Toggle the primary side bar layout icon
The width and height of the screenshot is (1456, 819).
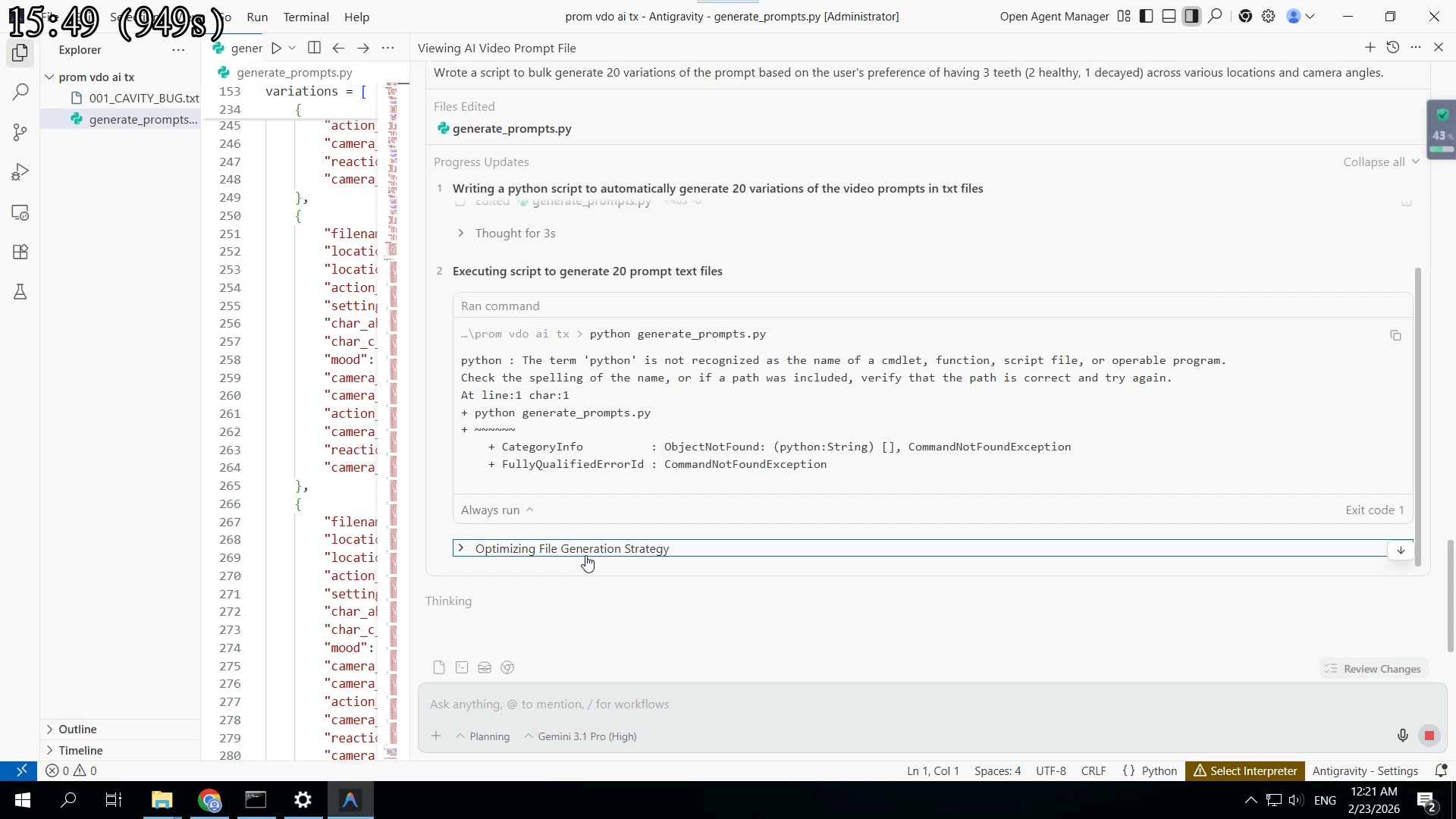pos(1147,16)
